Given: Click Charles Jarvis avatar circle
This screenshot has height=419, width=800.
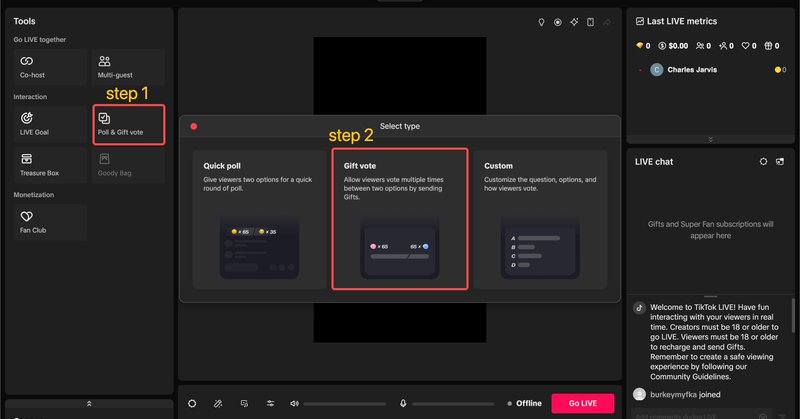Looking at the screenshot, I should (x=657, y=69).
